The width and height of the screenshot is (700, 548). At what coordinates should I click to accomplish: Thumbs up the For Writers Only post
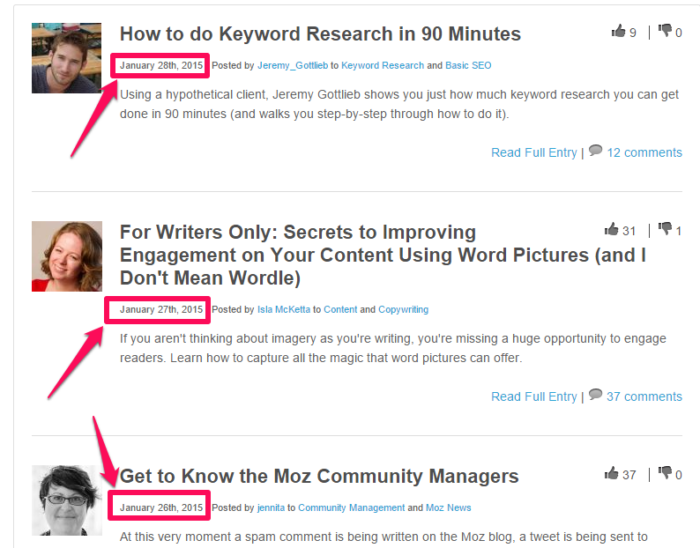tap(611, 229)
